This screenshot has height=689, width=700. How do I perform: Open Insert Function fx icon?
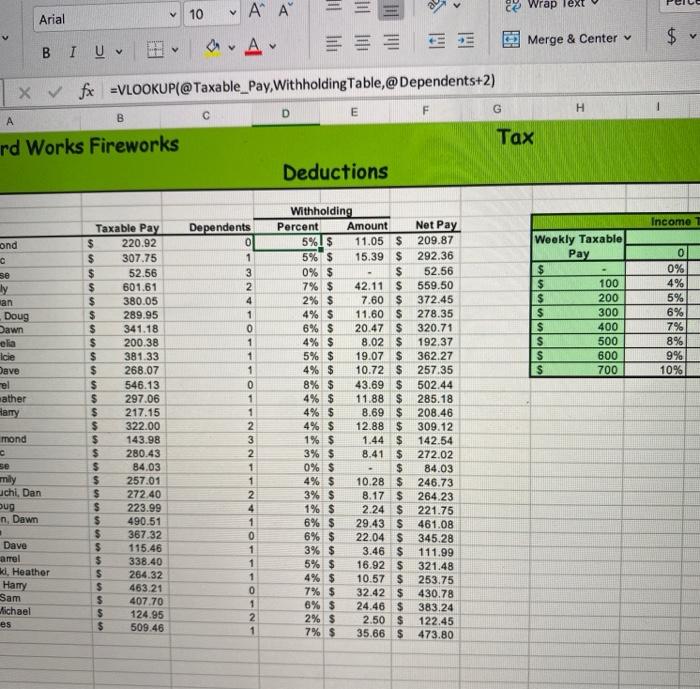86,91
